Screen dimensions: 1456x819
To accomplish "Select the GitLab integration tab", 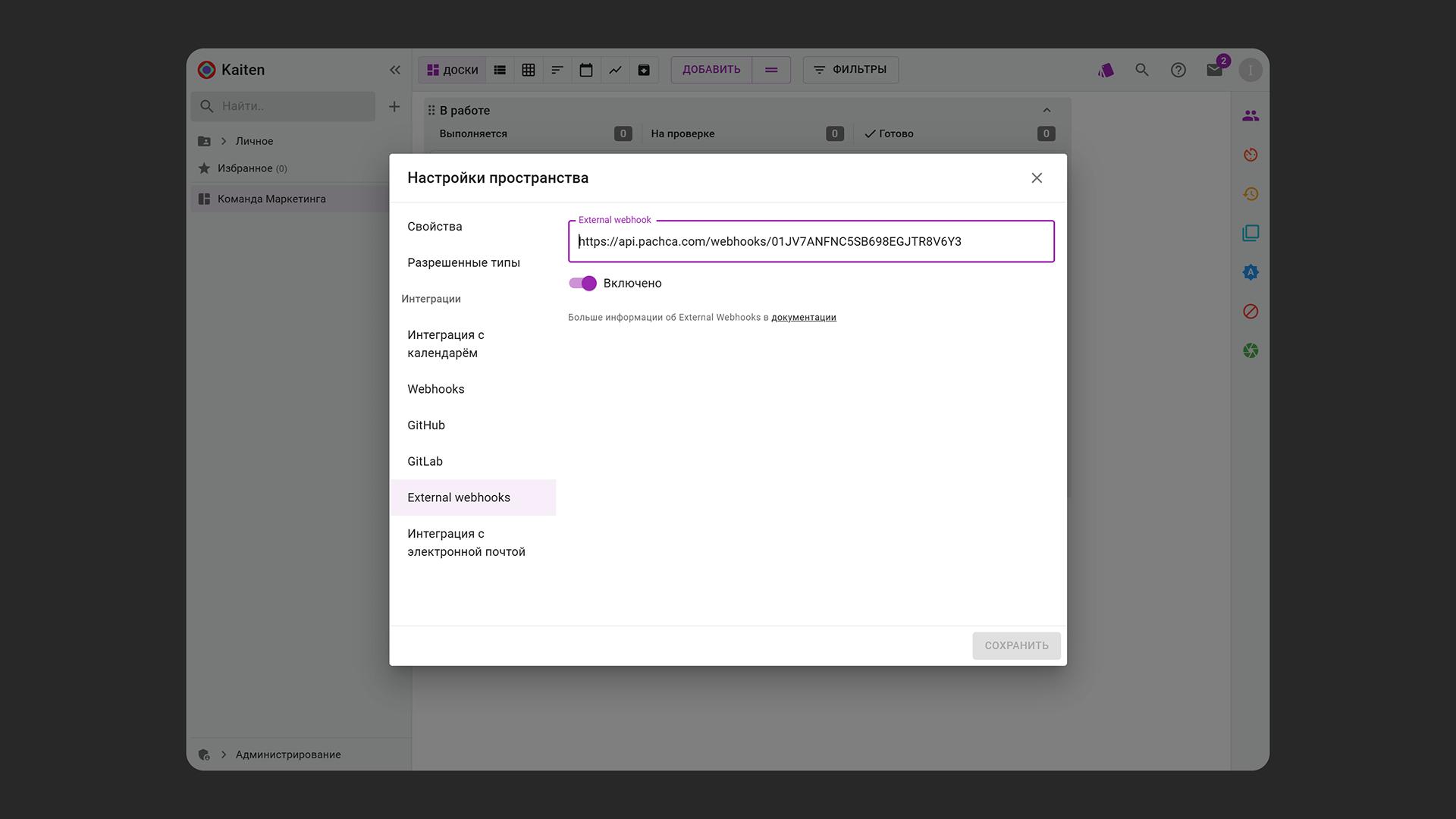I will coord(425,461).
